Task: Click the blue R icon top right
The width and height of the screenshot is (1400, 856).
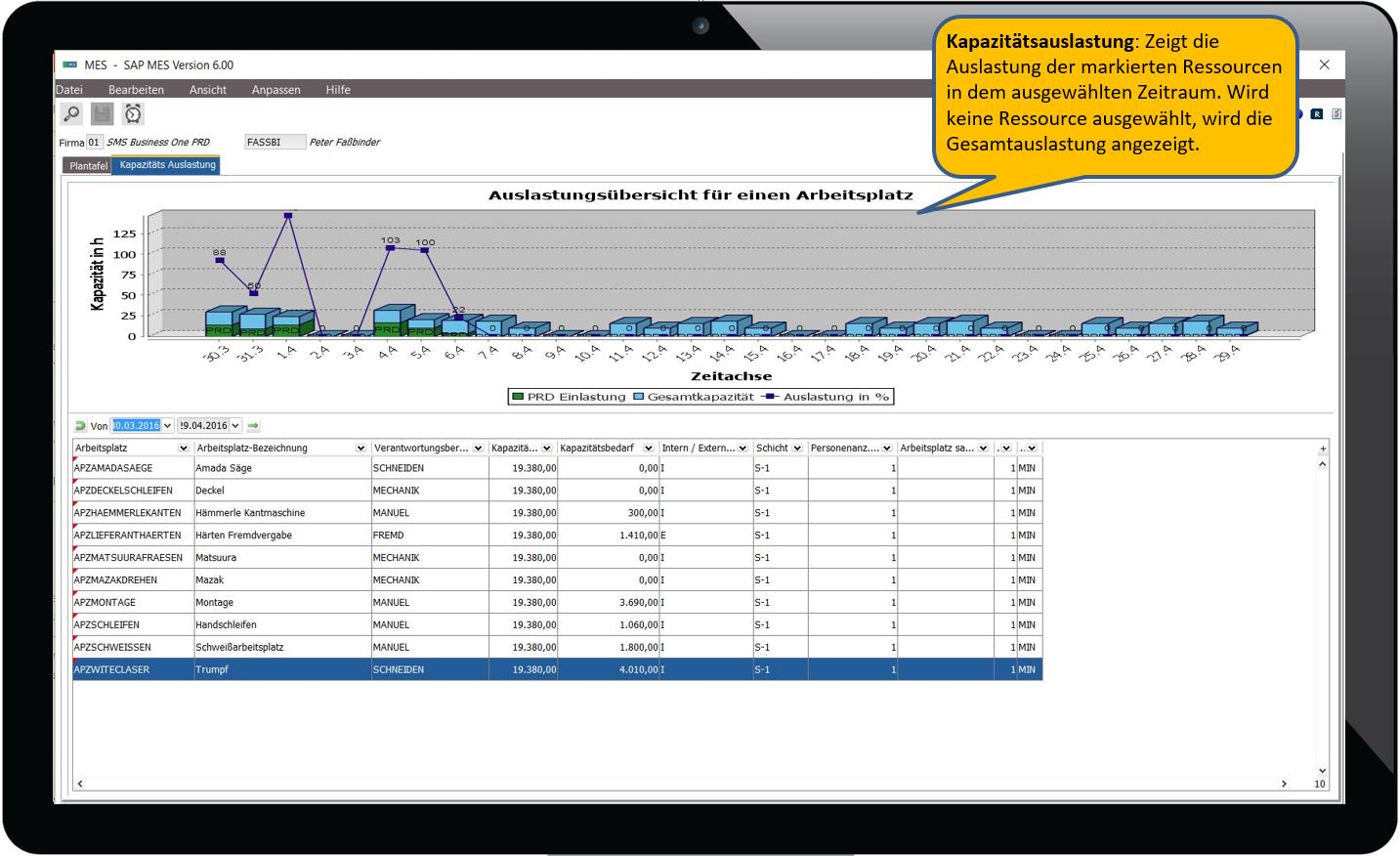Action: tap(1317, 114)
